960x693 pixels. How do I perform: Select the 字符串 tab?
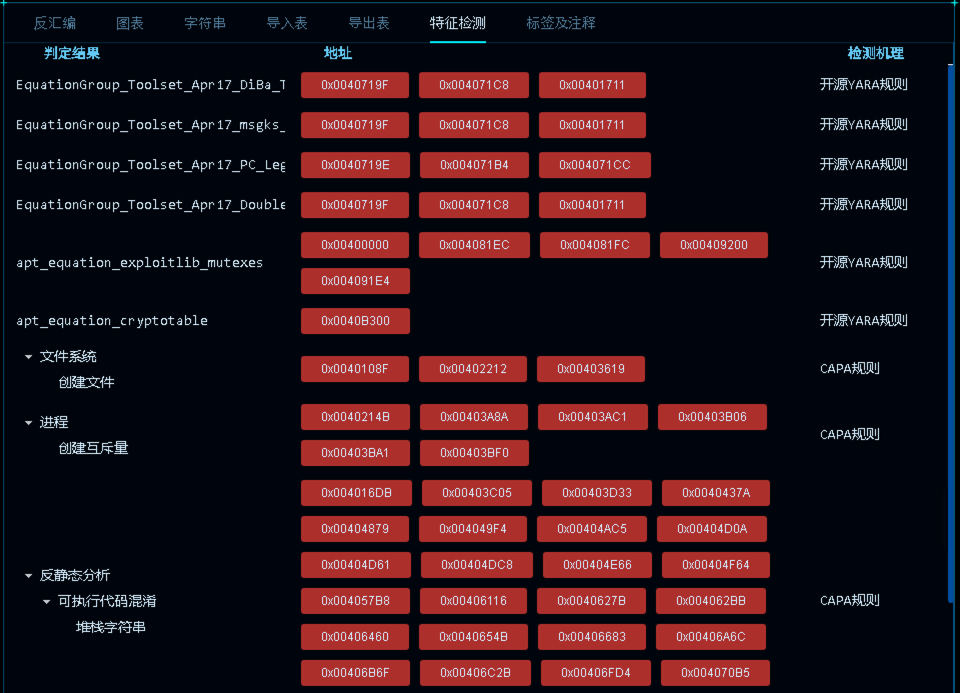coord(205,23)
